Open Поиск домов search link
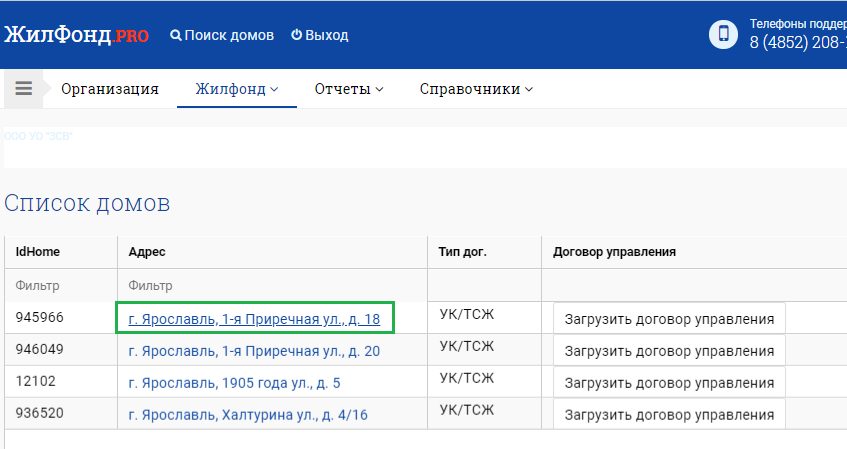 tap(222, 35)
